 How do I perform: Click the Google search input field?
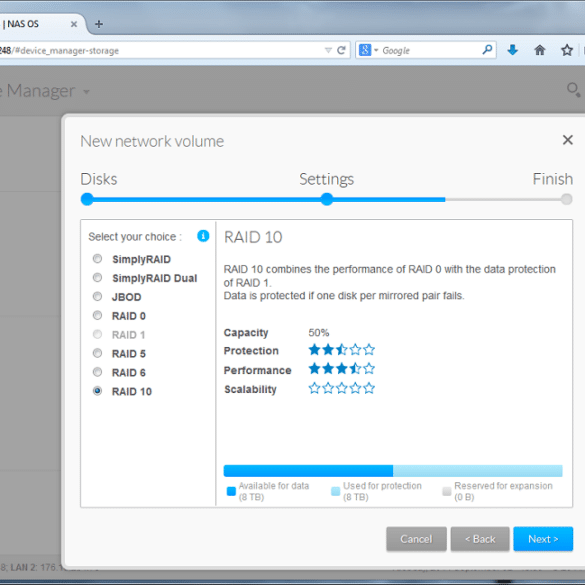click(x=430, y=50)
